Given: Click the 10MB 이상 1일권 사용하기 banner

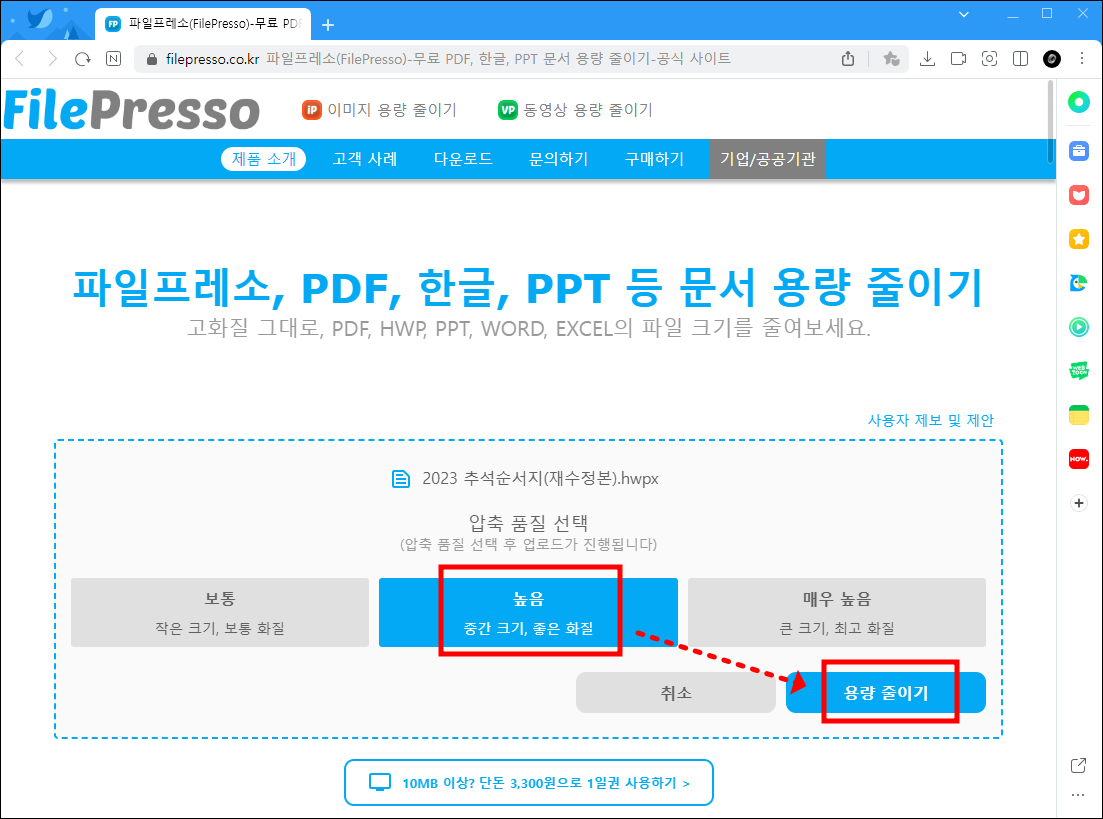Looking at the screenshot, I should [x=529, y=782].
